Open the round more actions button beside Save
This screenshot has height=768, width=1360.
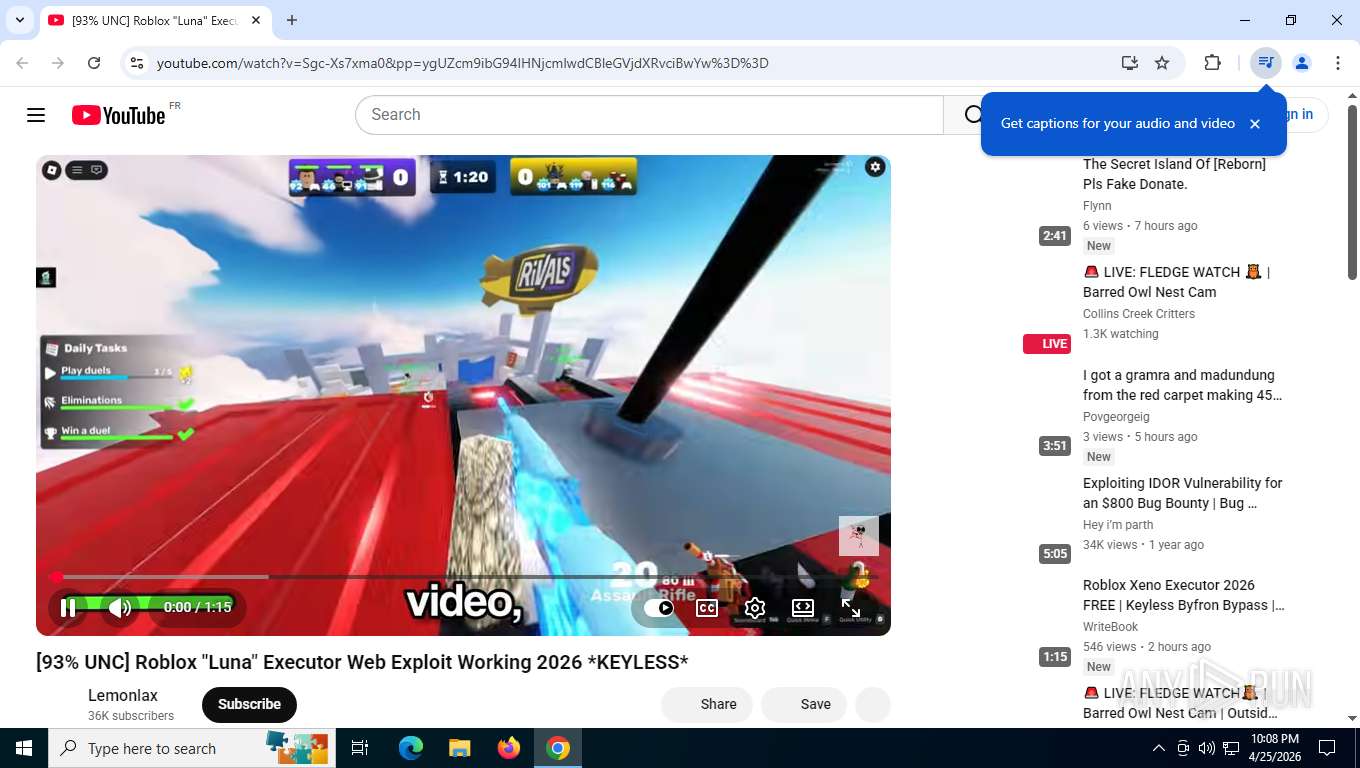872,704
